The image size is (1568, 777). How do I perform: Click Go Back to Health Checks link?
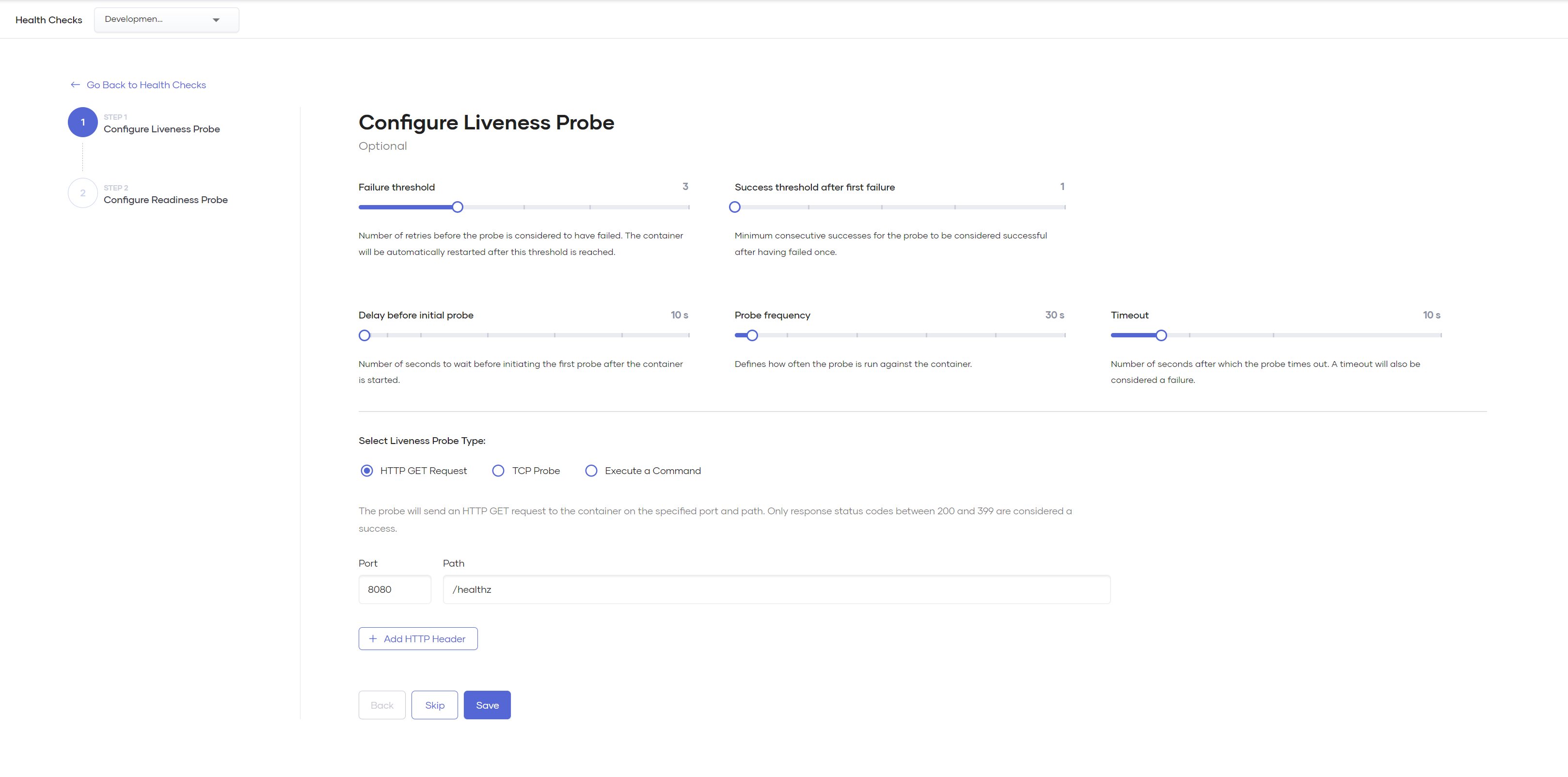point(146,85)
